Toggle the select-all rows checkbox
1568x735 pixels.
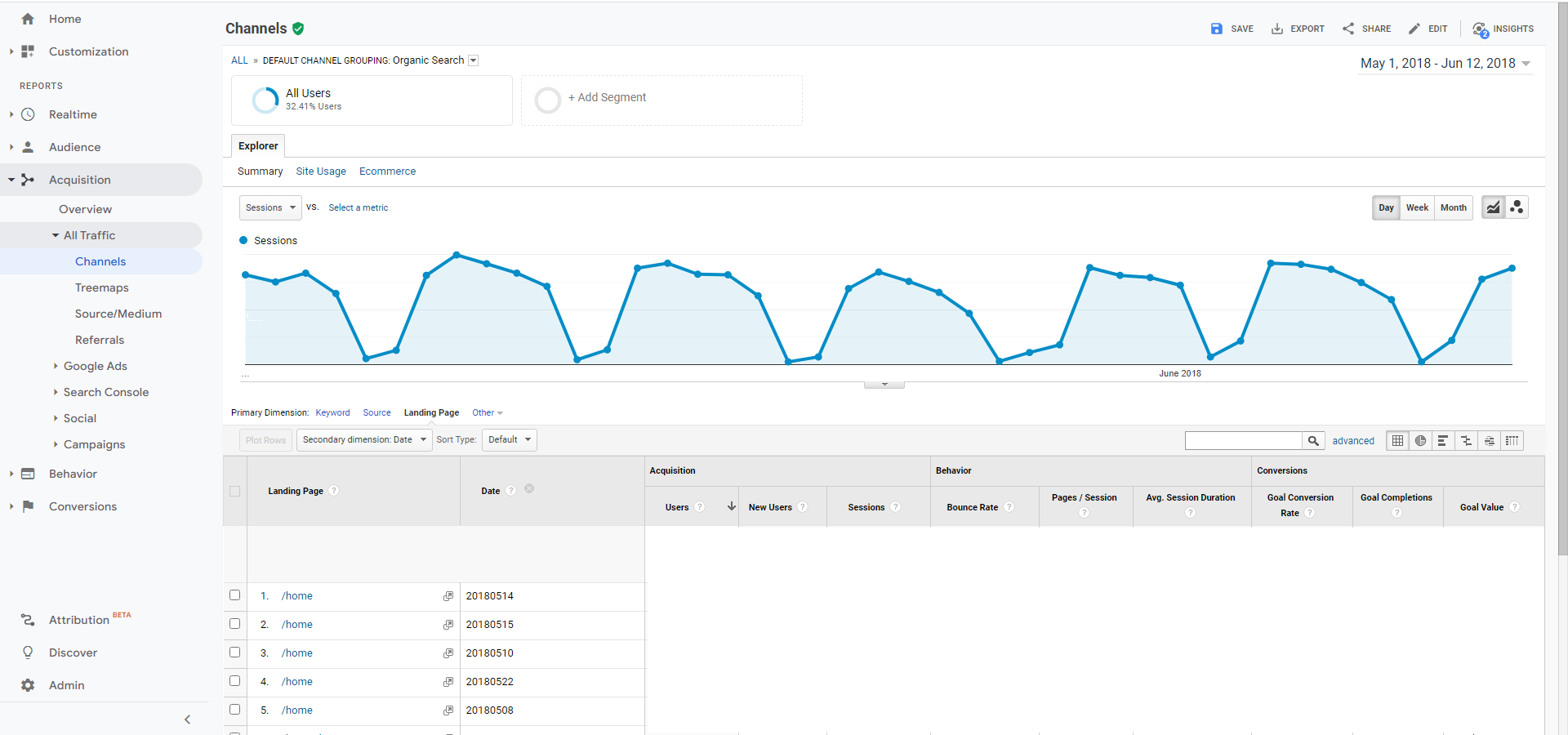[235, 491]
